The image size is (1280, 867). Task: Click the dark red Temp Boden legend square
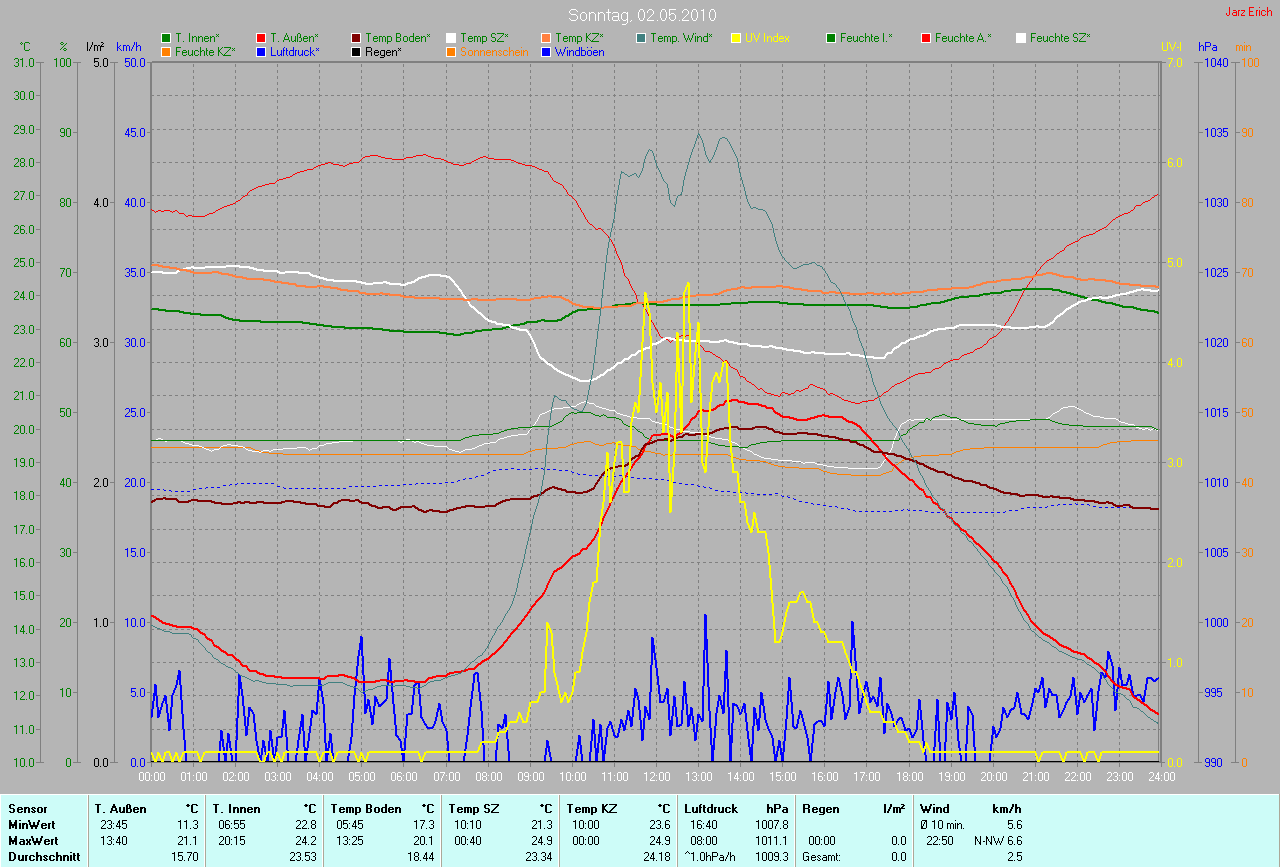[357, 38]
